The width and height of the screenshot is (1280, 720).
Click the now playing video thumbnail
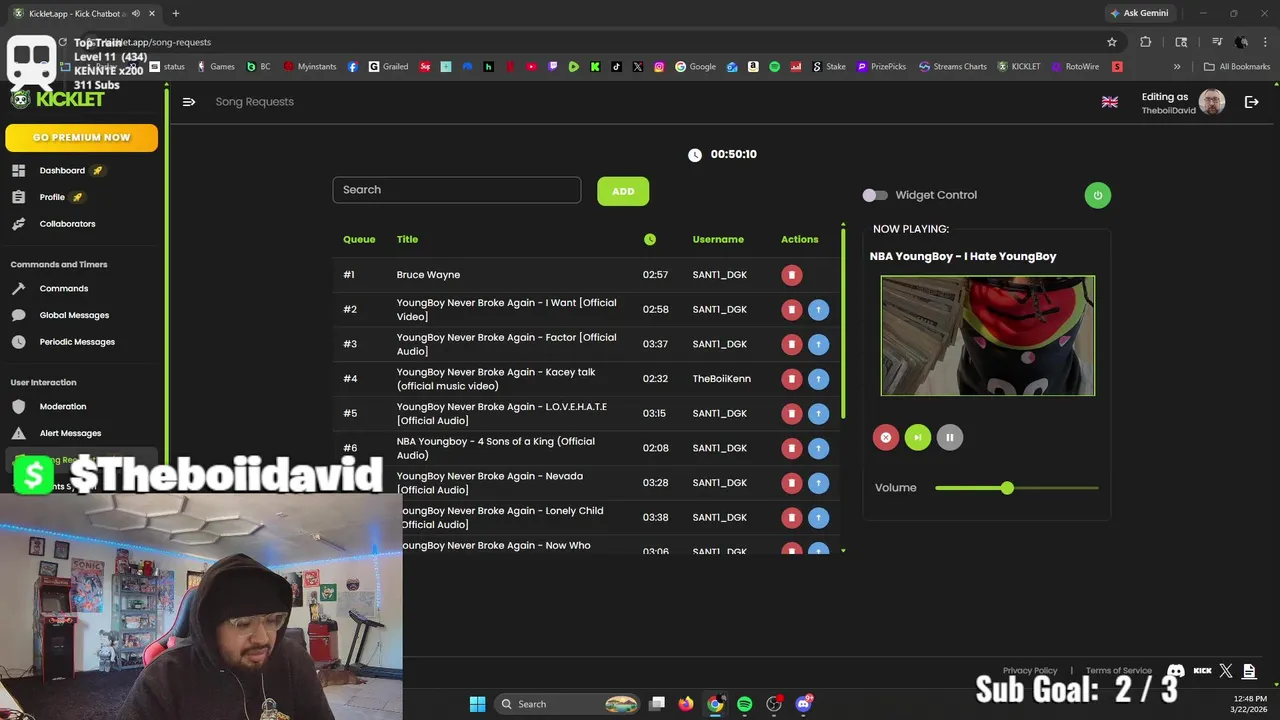click(988, 336)
